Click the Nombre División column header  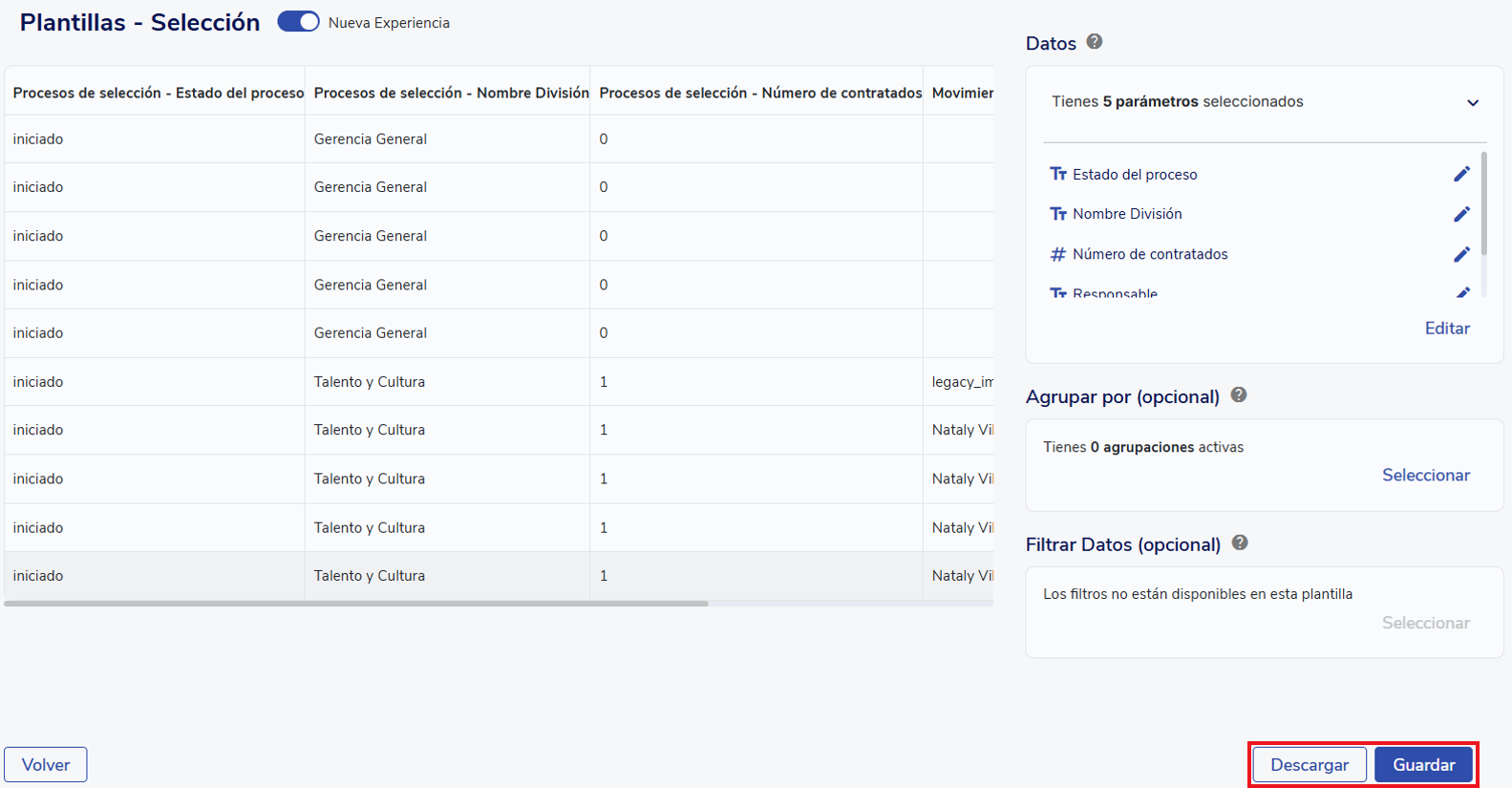tap(451, 93)
